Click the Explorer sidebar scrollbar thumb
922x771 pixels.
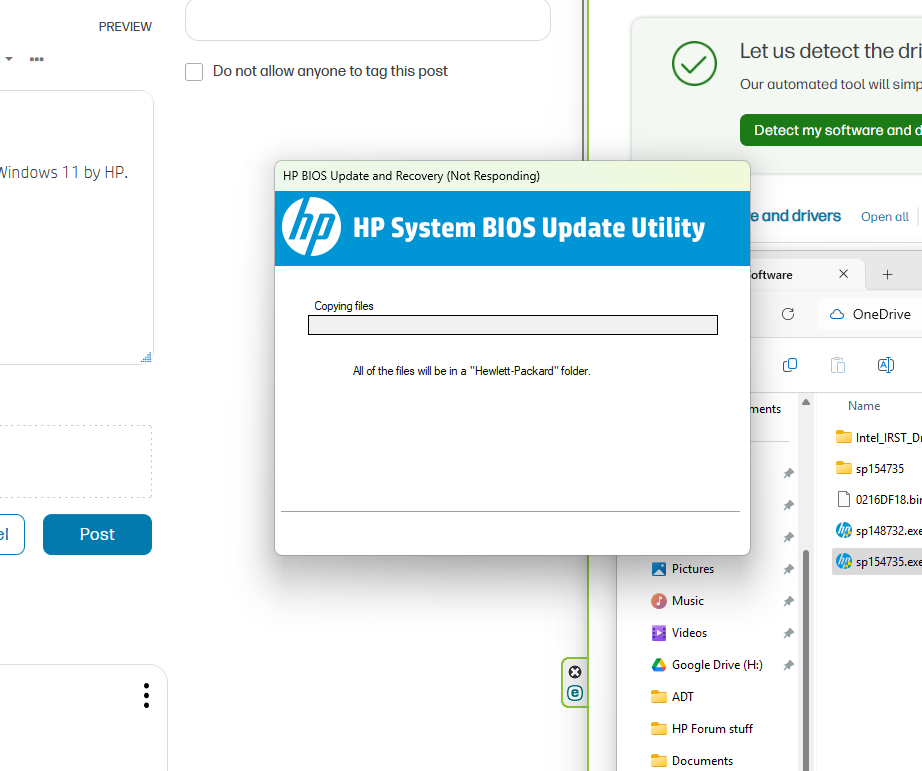(x=806, y=660)
